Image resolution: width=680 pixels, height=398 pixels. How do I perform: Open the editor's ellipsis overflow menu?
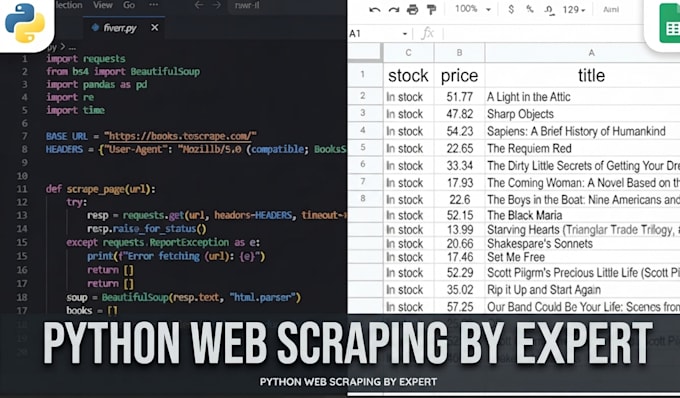[x=154, y=5]
